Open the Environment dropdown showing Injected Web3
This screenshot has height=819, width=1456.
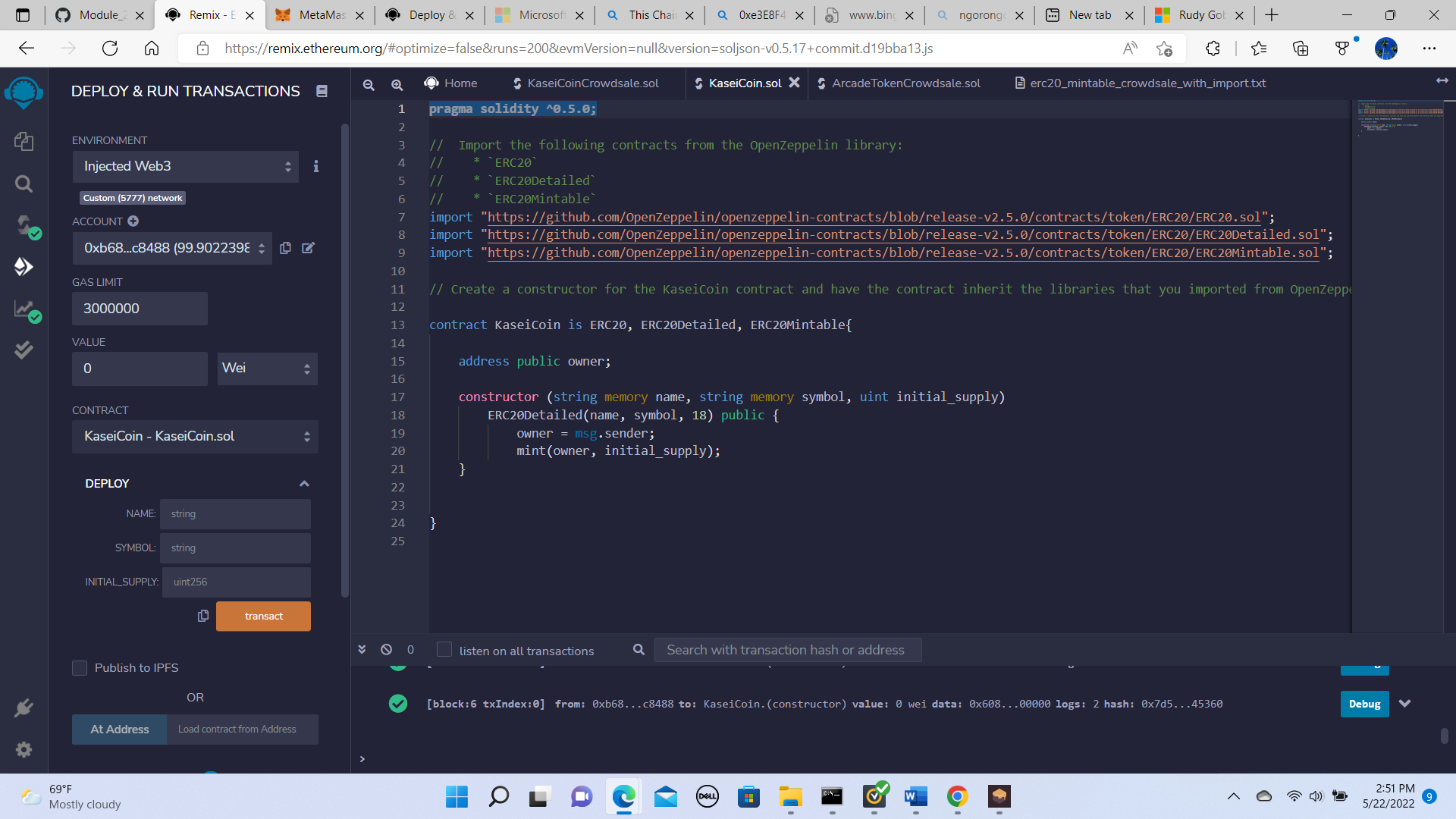pyautogui.click(x=185, y=166)
